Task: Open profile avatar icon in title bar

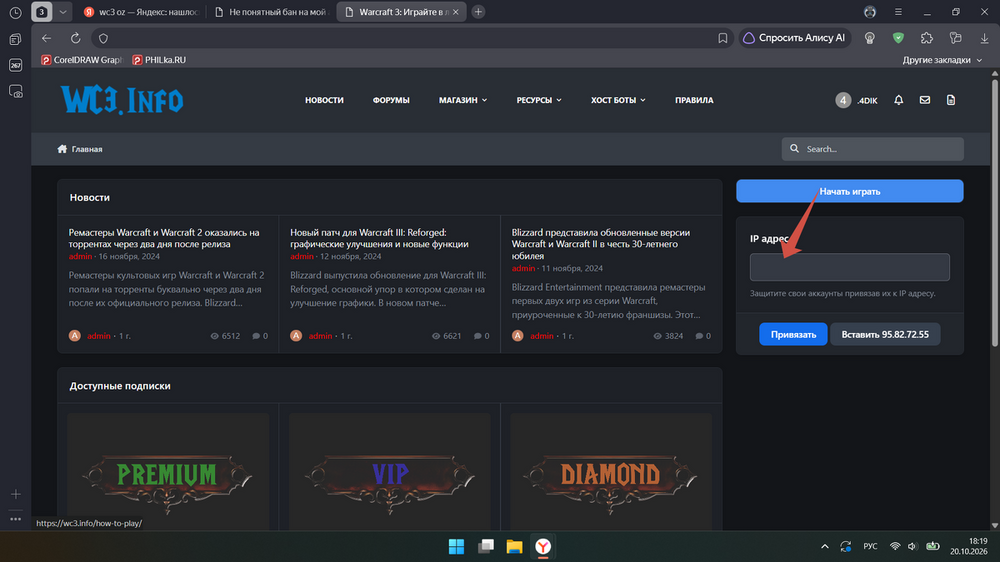Action: tap(869, 12)
